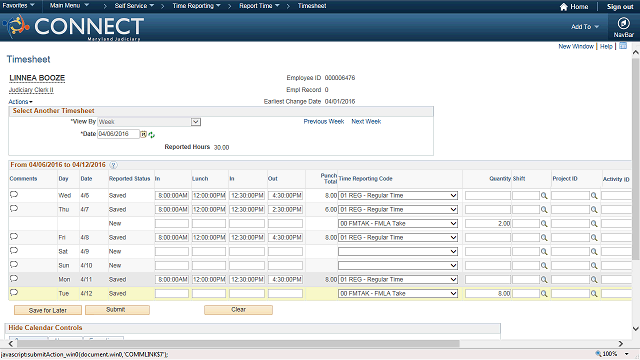640x360 pixels.
Task: Open comment bubble for Wed 4/6
Action: click(14, 194)
